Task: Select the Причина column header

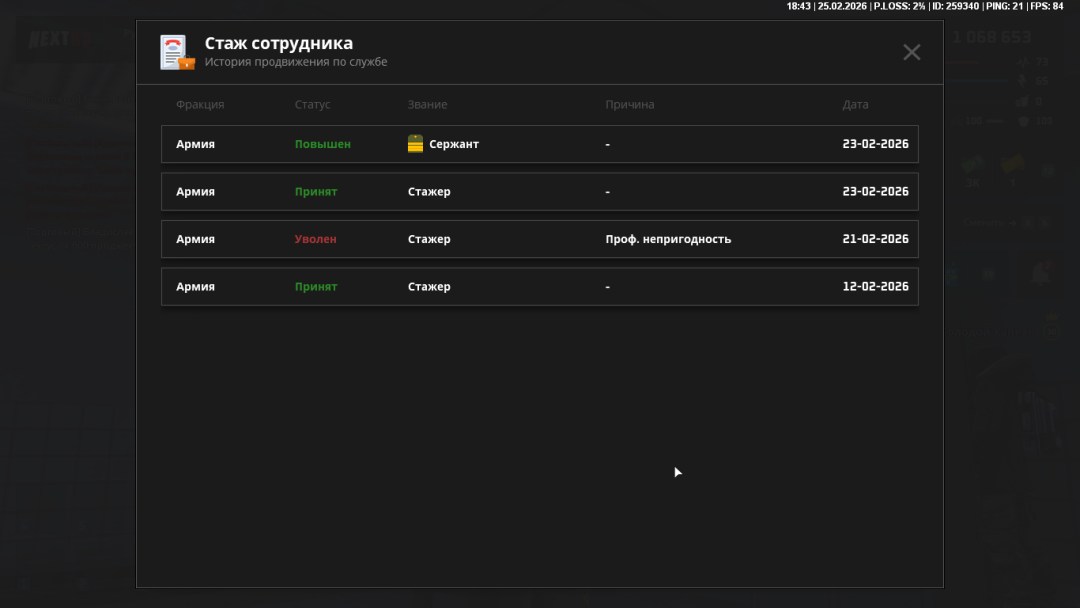Action: point(629,105)
